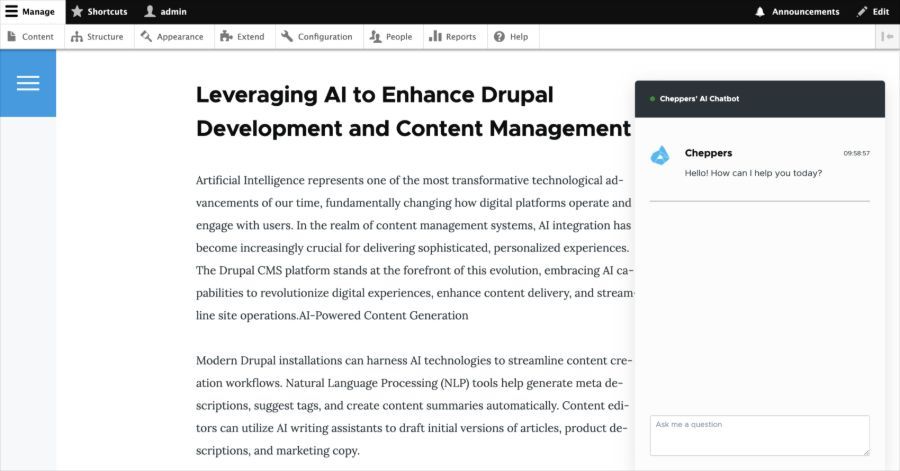Focus the Ask me a question field
The width and height of the screenshot is (900, 471).
759,435
